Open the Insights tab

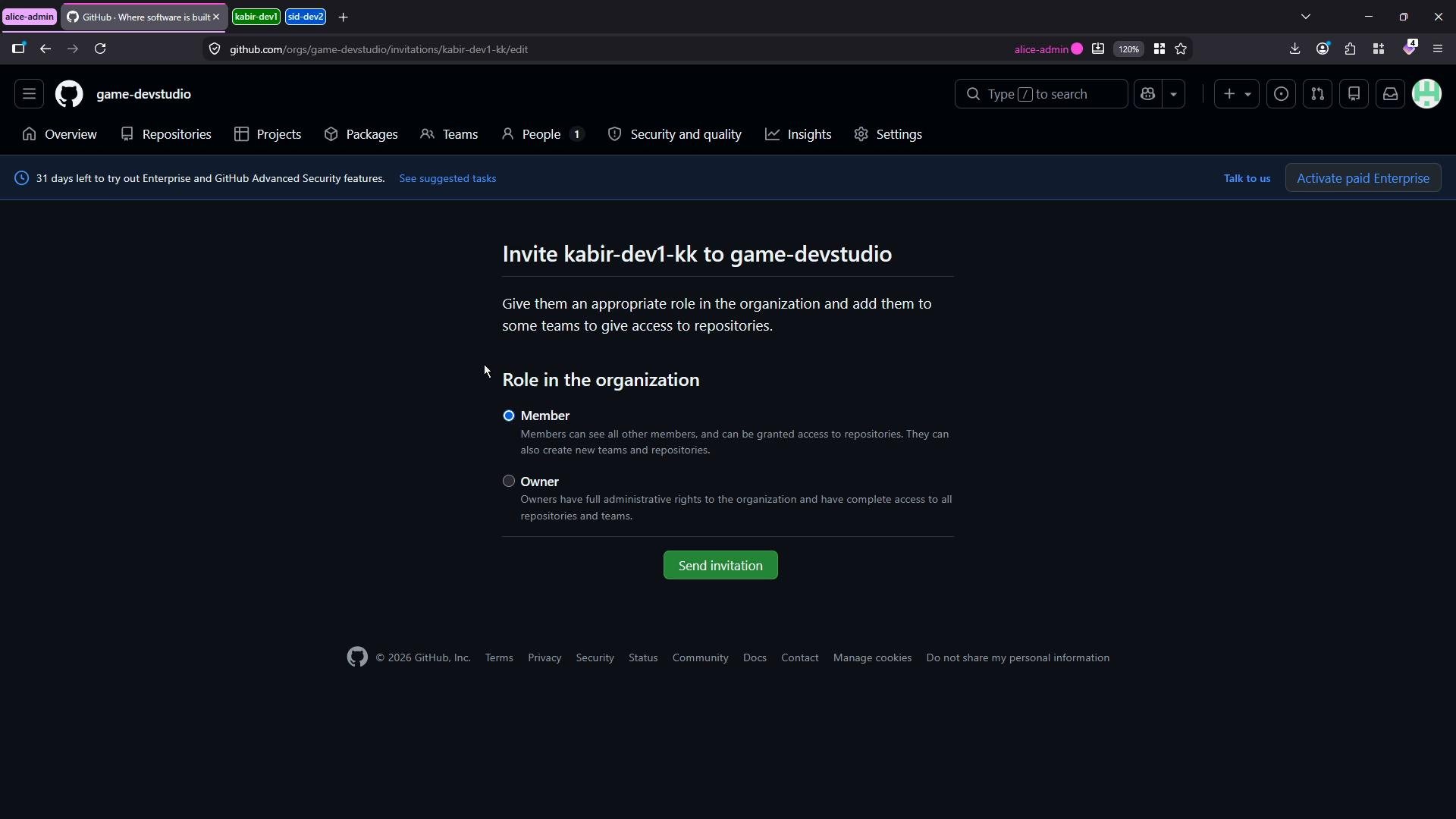click(799, 134)
